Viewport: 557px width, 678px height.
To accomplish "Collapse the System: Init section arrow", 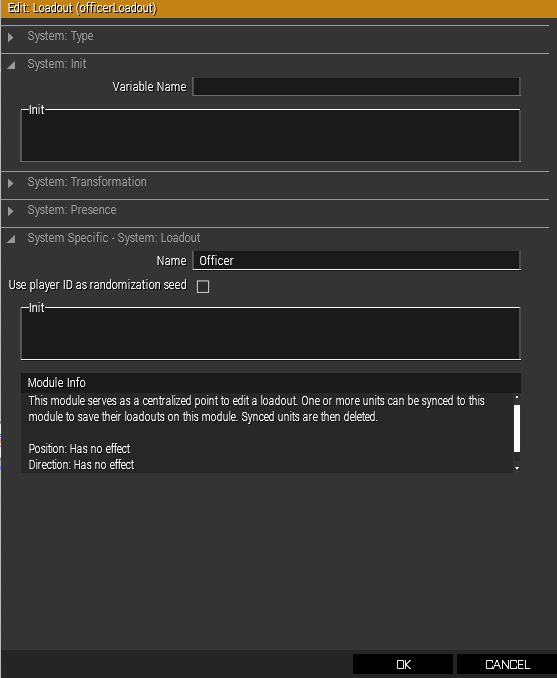I will (x=11, y=65).
